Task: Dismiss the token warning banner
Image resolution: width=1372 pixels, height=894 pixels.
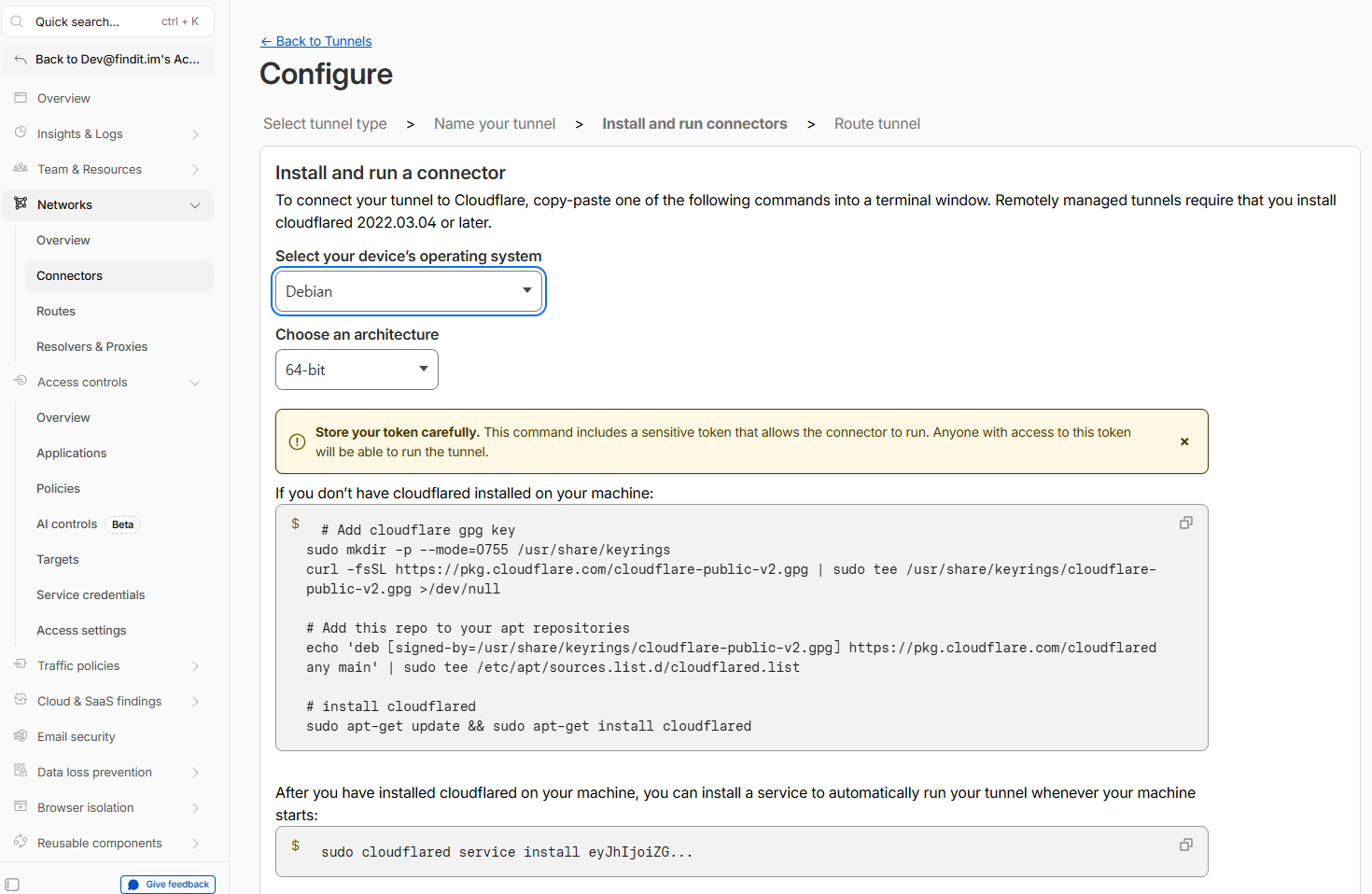Action: (1184, 441)
